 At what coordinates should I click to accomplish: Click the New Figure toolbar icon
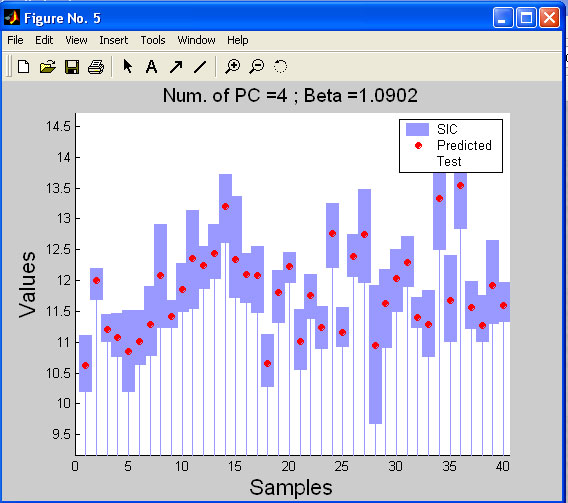point(24,67)
